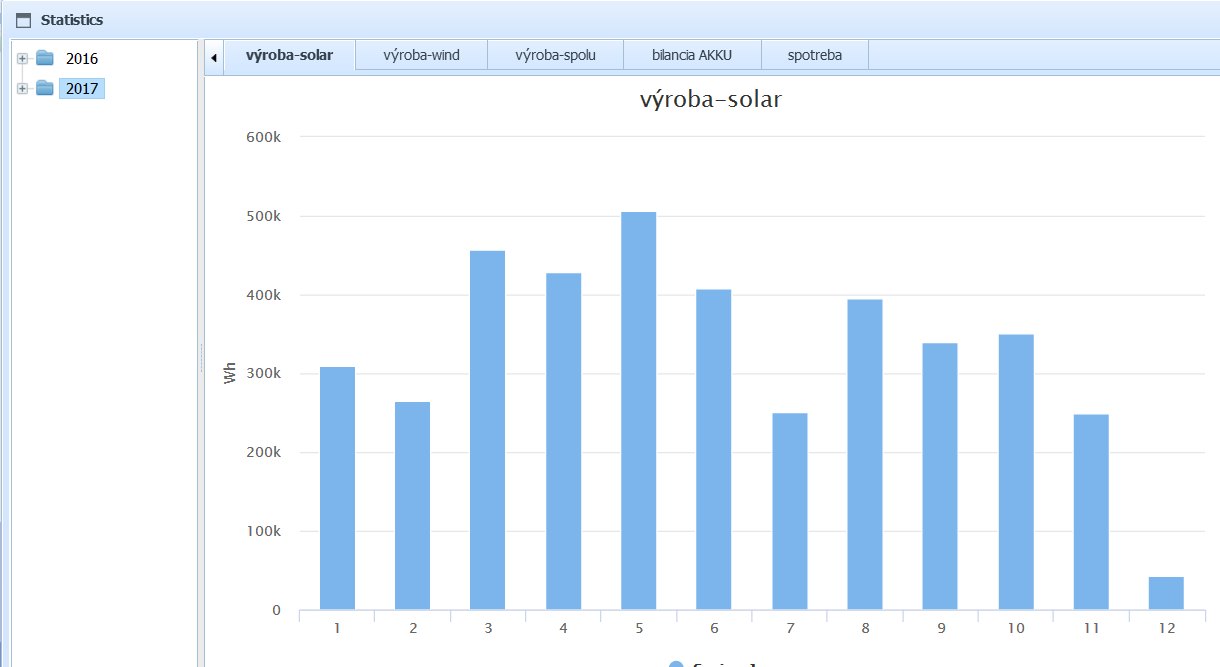The width and height of the screenshot is (1220, 667).
Task: Open the výroba-wind tab
Action: [x=421, y=55]
